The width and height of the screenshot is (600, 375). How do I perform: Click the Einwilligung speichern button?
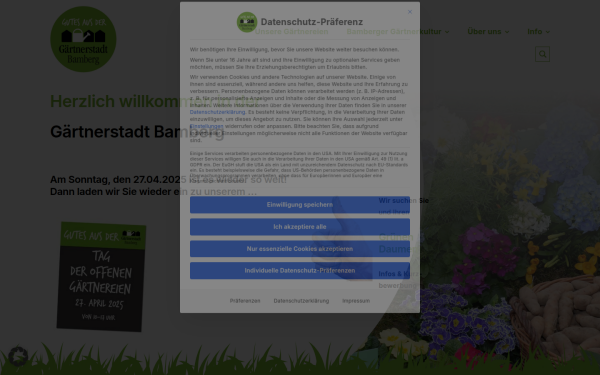[300, 205]
